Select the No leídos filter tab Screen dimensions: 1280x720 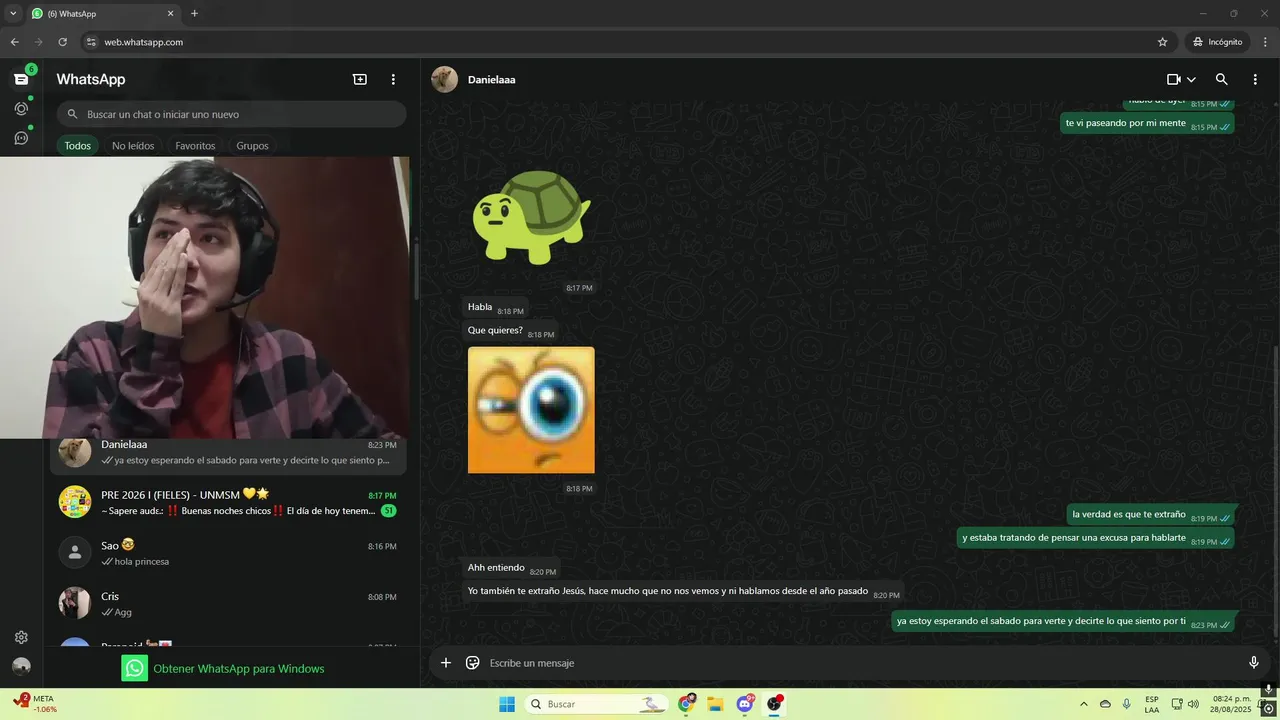(x=133, y=146)
